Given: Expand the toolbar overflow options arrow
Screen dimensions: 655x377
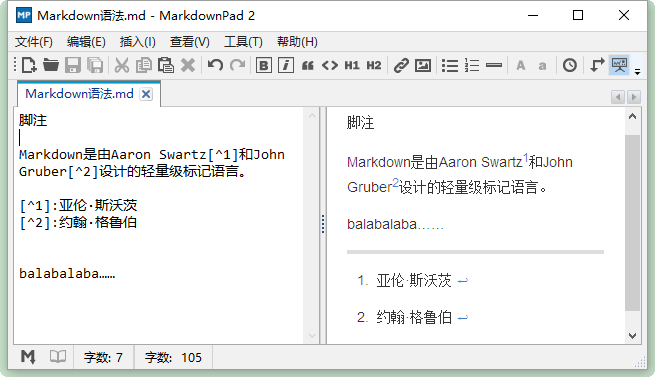Looking at the screenshot, I should pos(637,71).
